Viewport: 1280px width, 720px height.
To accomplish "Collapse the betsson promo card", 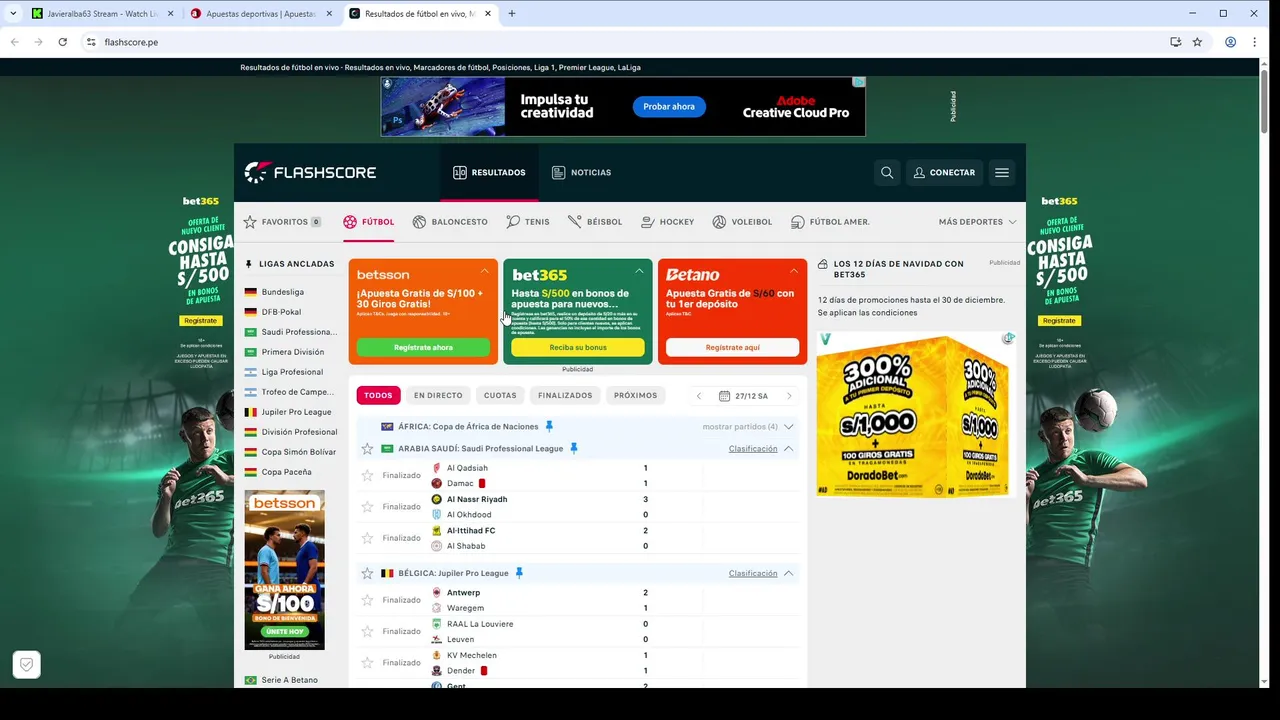I will [485, 271].
